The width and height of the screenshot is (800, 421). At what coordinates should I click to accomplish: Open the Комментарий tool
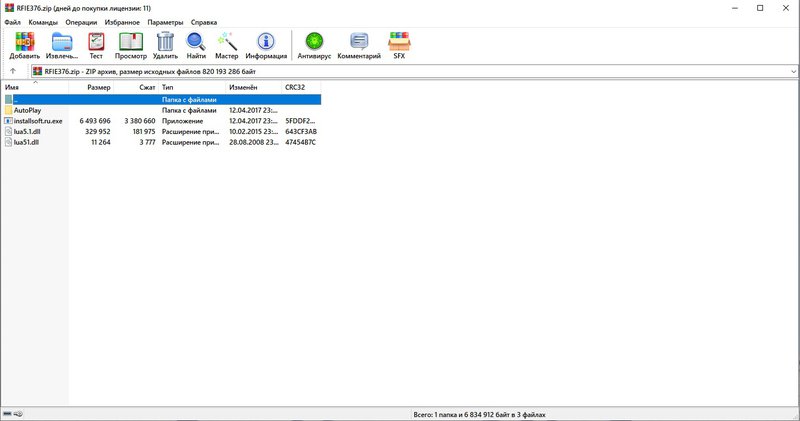pyautogui.click(x=359, y=41)
